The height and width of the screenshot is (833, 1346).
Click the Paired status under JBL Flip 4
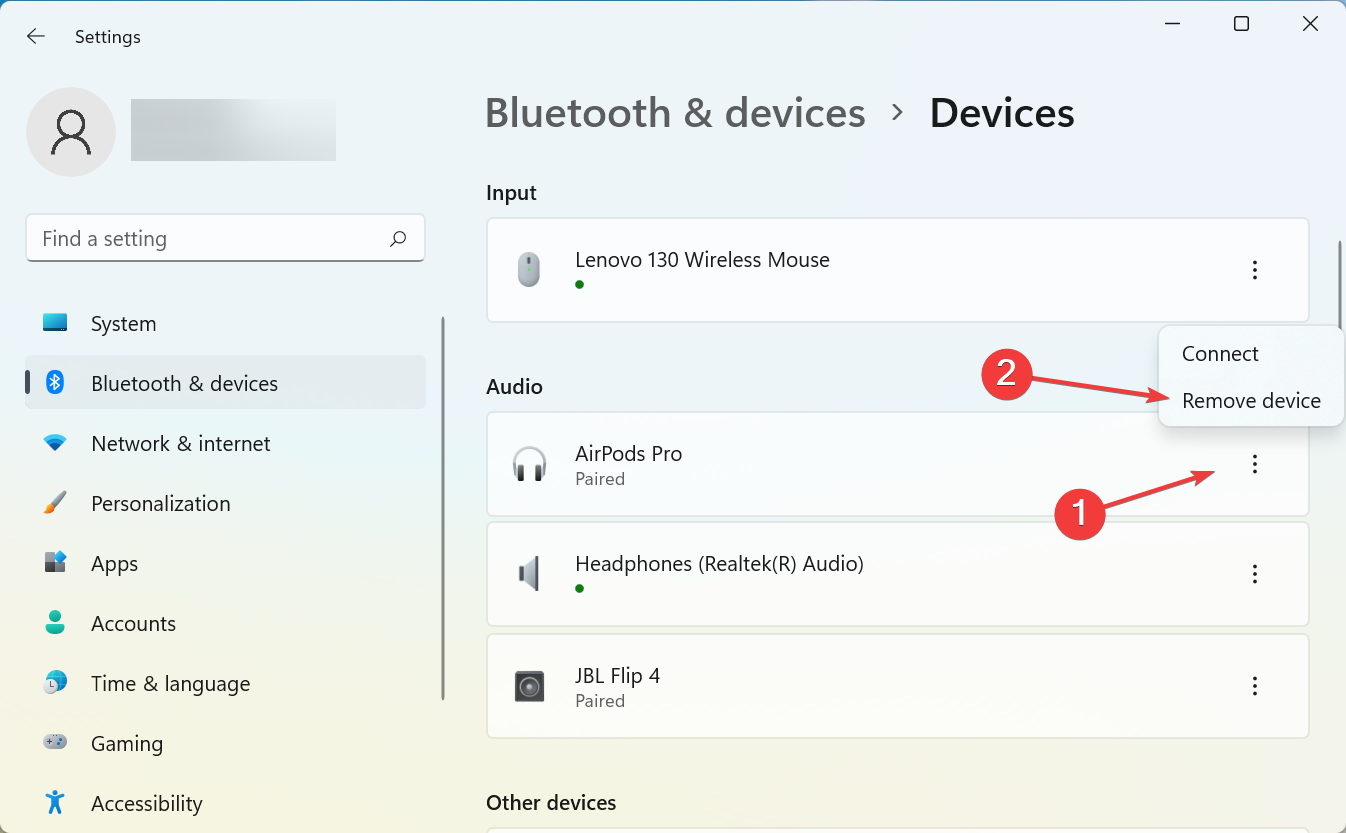coord(600,701)
